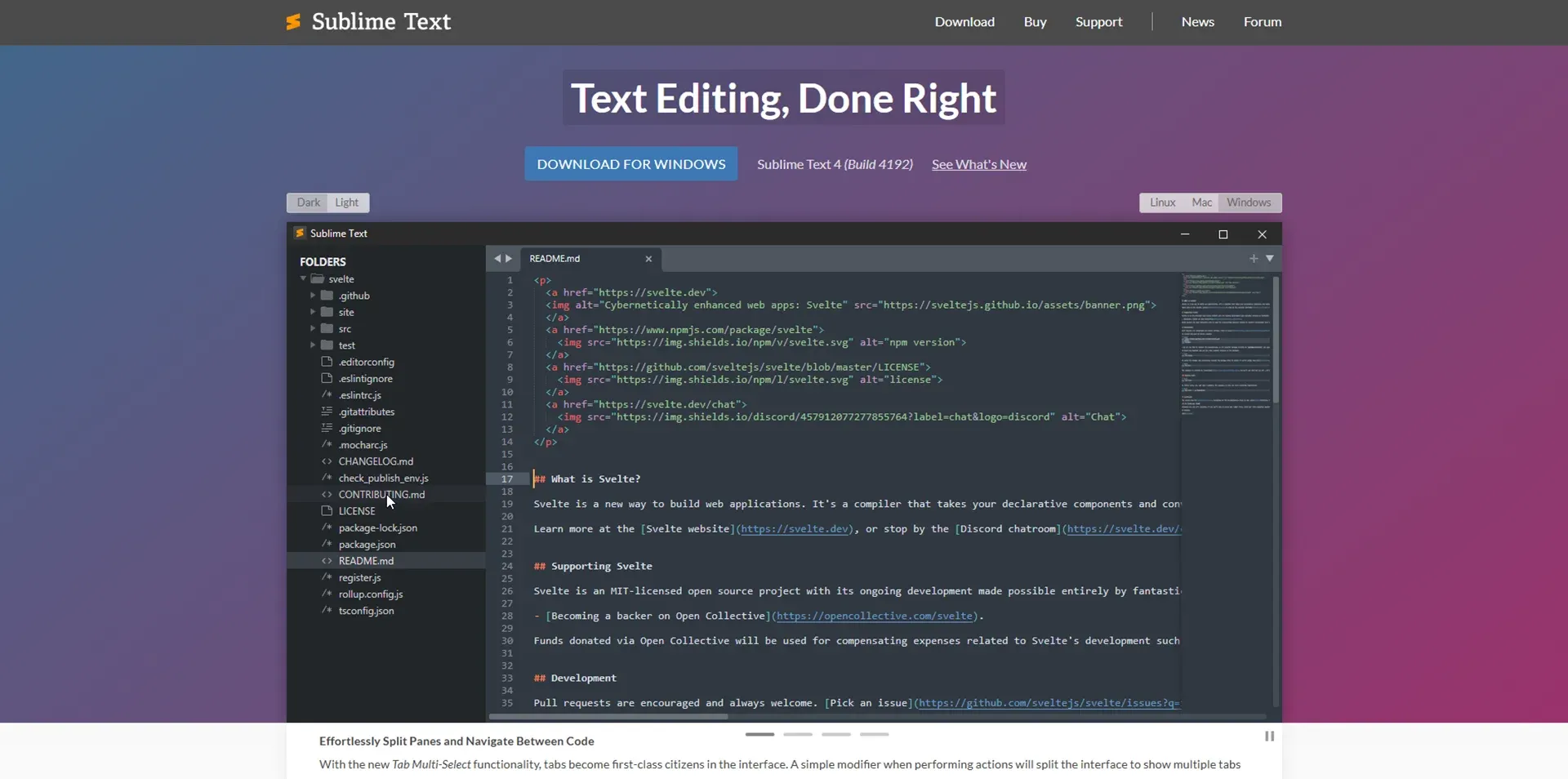Close the README.md tab
Image resolution: width=1568 pixels, height=779 pixels.
pyautogui.click(x=648, y=259)
